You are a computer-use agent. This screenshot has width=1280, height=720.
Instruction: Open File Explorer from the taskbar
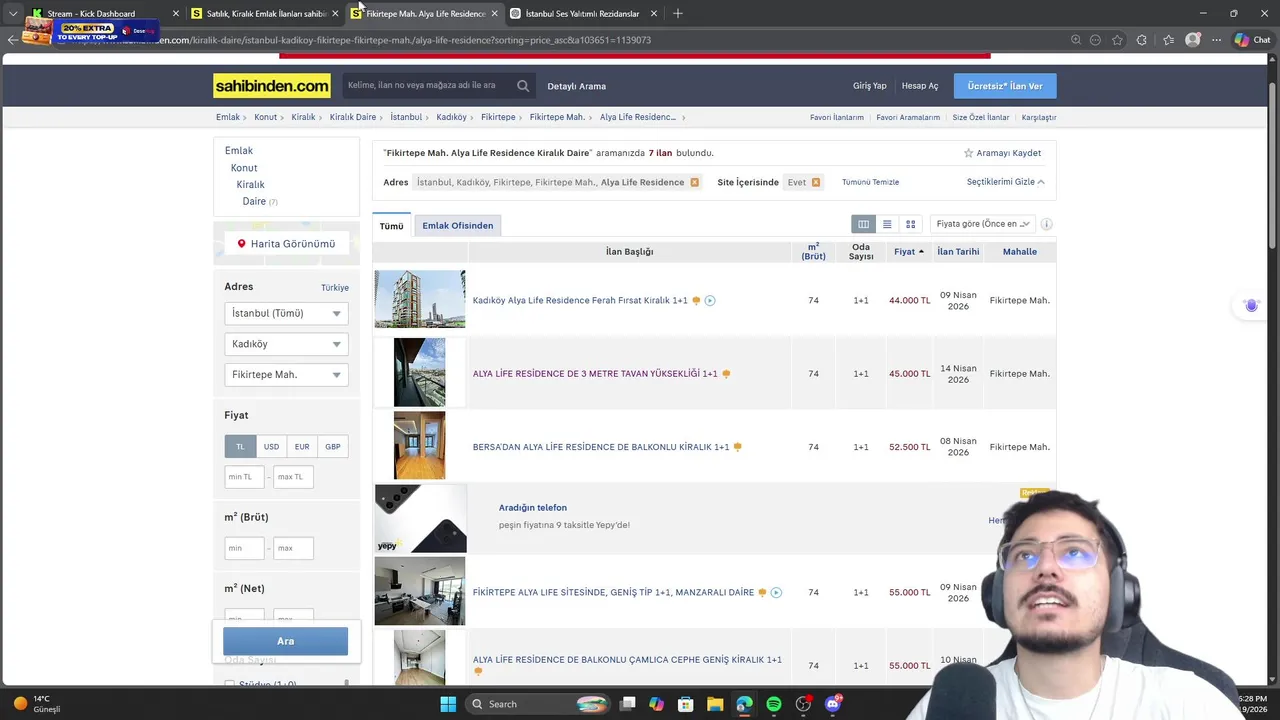(x=715, y=704)
